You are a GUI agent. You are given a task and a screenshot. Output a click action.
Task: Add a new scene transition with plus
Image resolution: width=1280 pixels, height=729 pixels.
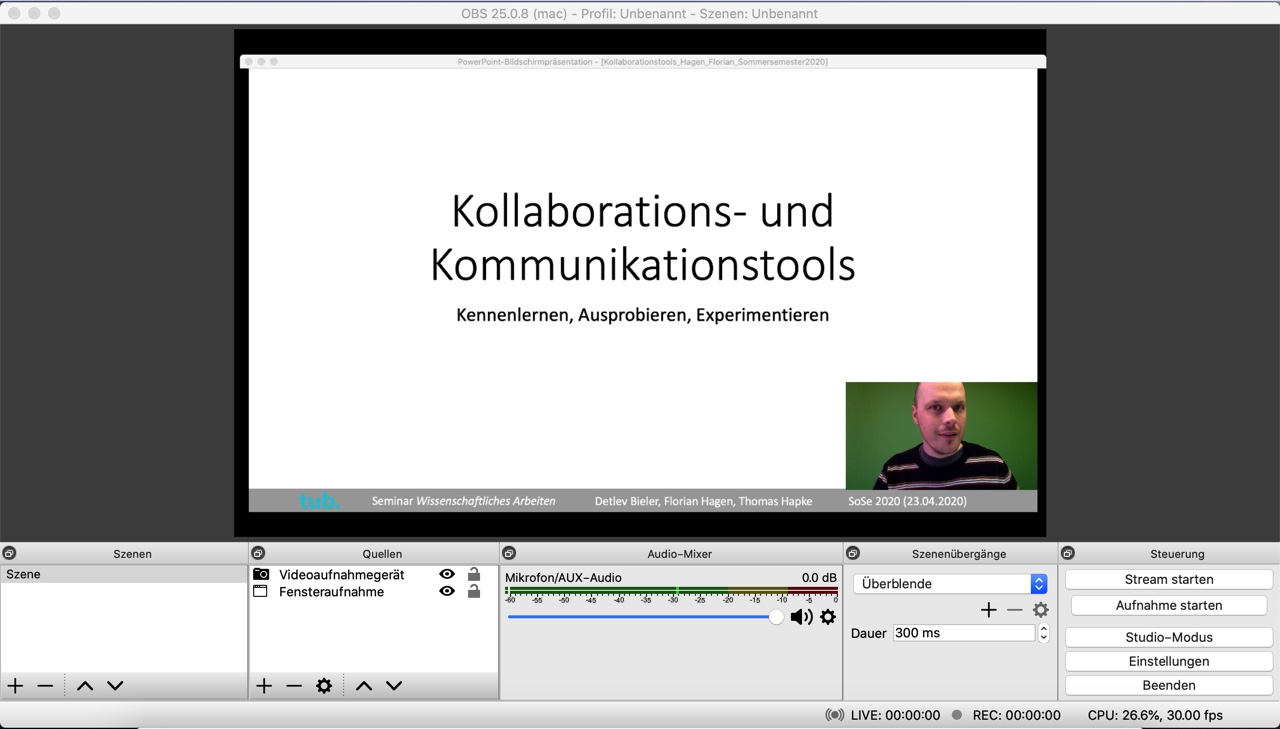click(x=988, y=609)
